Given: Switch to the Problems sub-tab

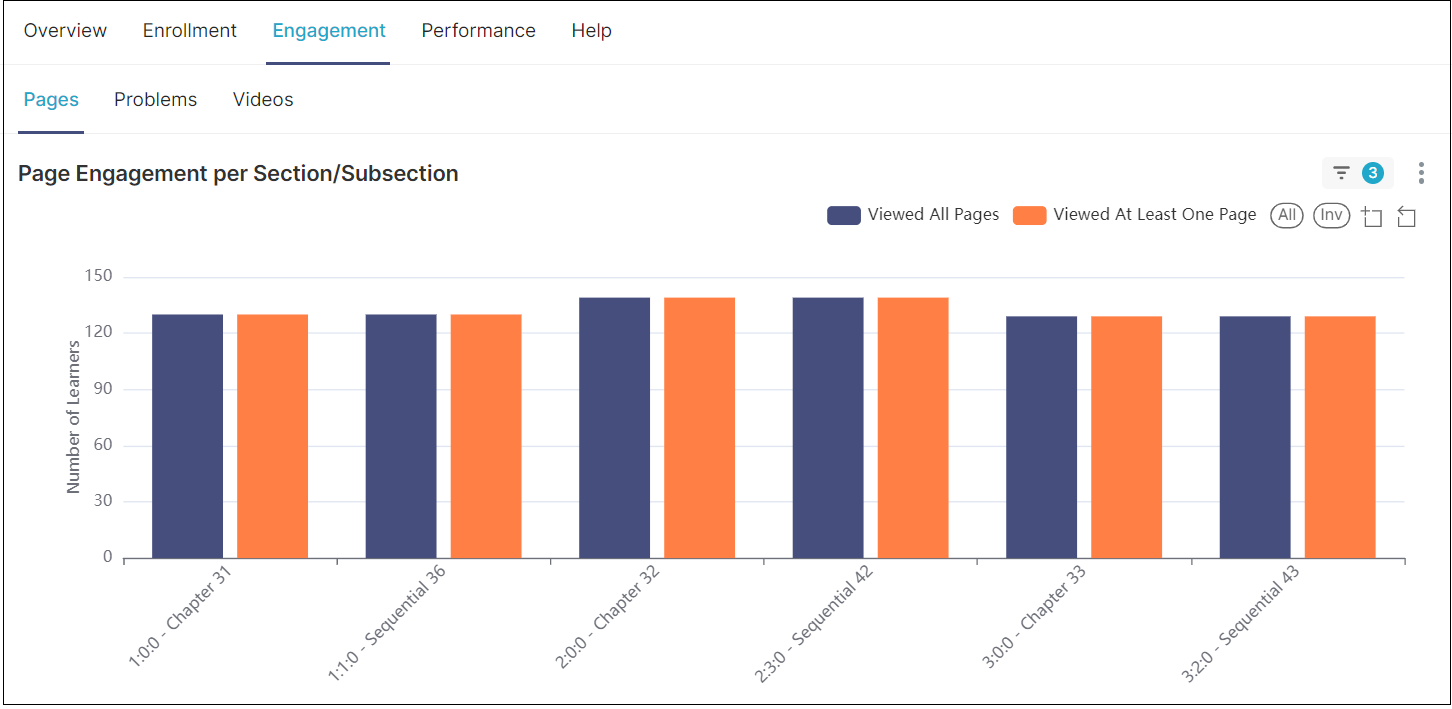Looking at the screenshot, I should coord(155,100).
